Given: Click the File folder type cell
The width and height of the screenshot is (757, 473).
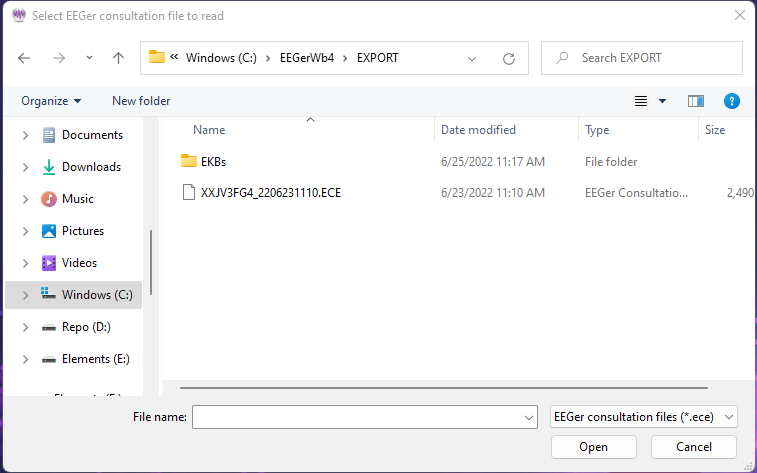Looking at the screenshot, I should tap(611, 162).
